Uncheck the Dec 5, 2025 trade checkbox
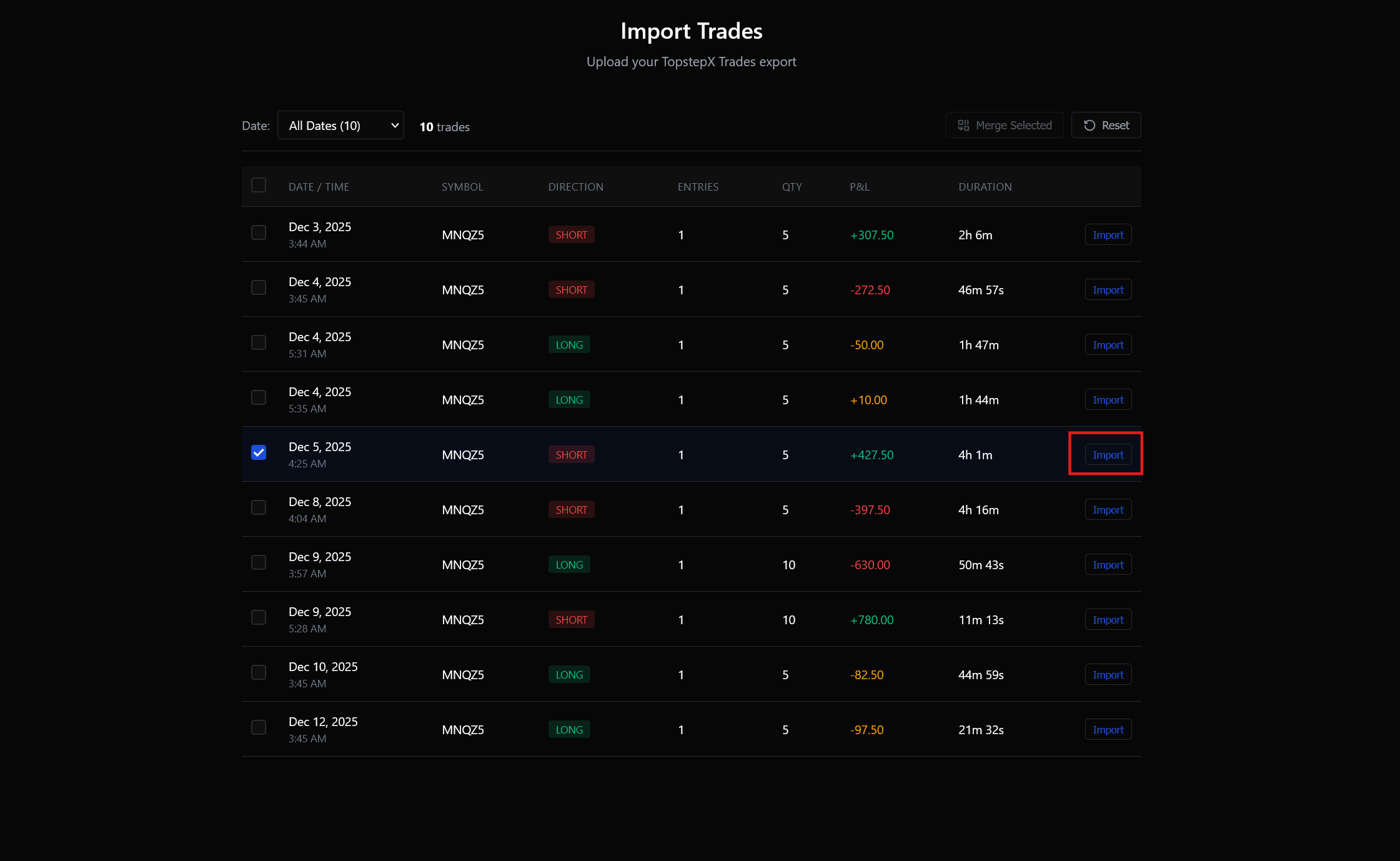This screenshot has width=1400, height=861. point(259,452)
